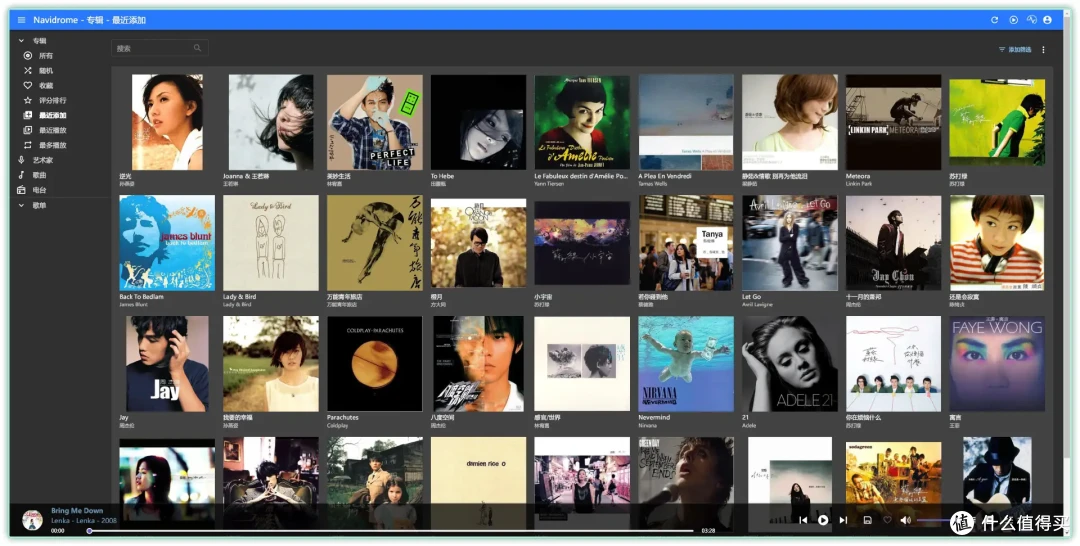Open the Nirvana Nevermind album cover
This screenshot has height=546, width=1080.
click(x=686, y=364)
